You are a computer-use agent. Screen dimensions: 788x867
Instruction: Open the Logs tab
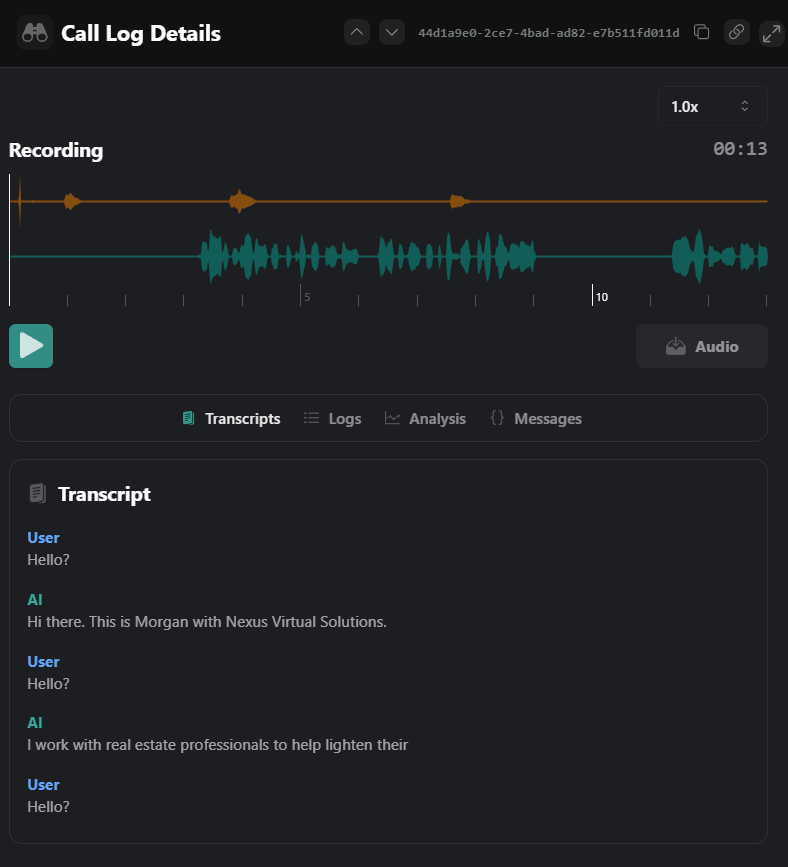(332, 419)
